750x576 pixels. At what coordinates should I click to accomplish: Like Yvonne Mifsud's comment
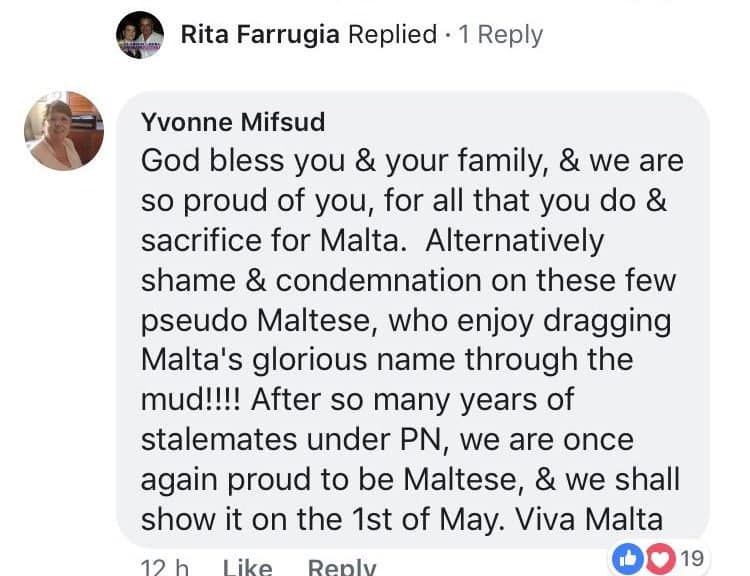[x=246, y=567]
